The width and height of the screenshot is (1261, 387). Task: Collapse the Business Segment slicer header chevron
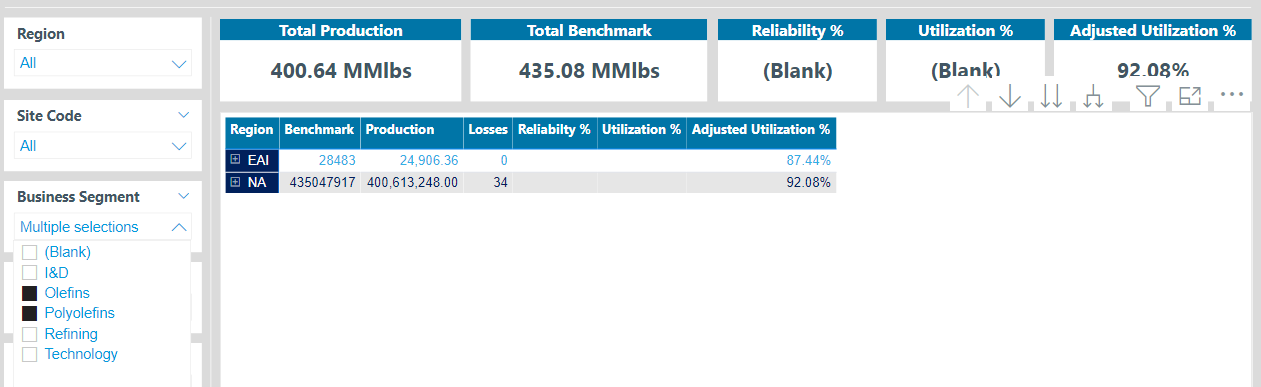point(183,197)
